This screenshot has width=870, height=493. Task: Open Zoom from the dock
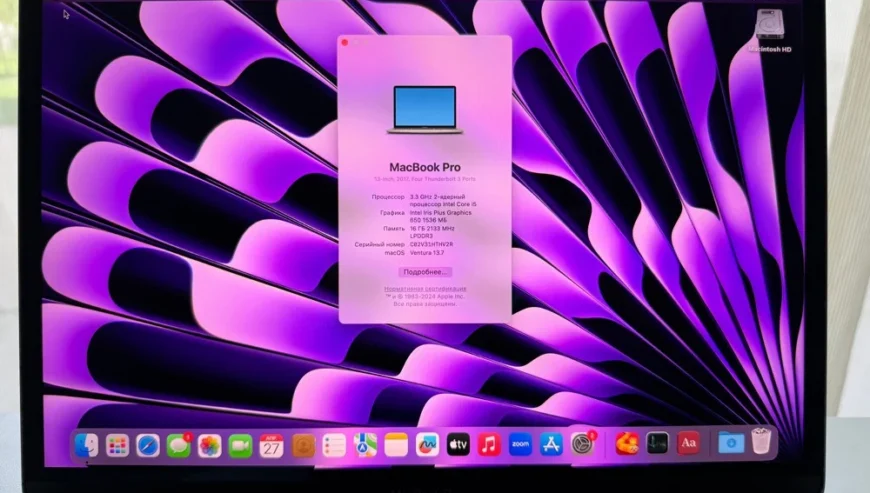[x=520, y=444]
